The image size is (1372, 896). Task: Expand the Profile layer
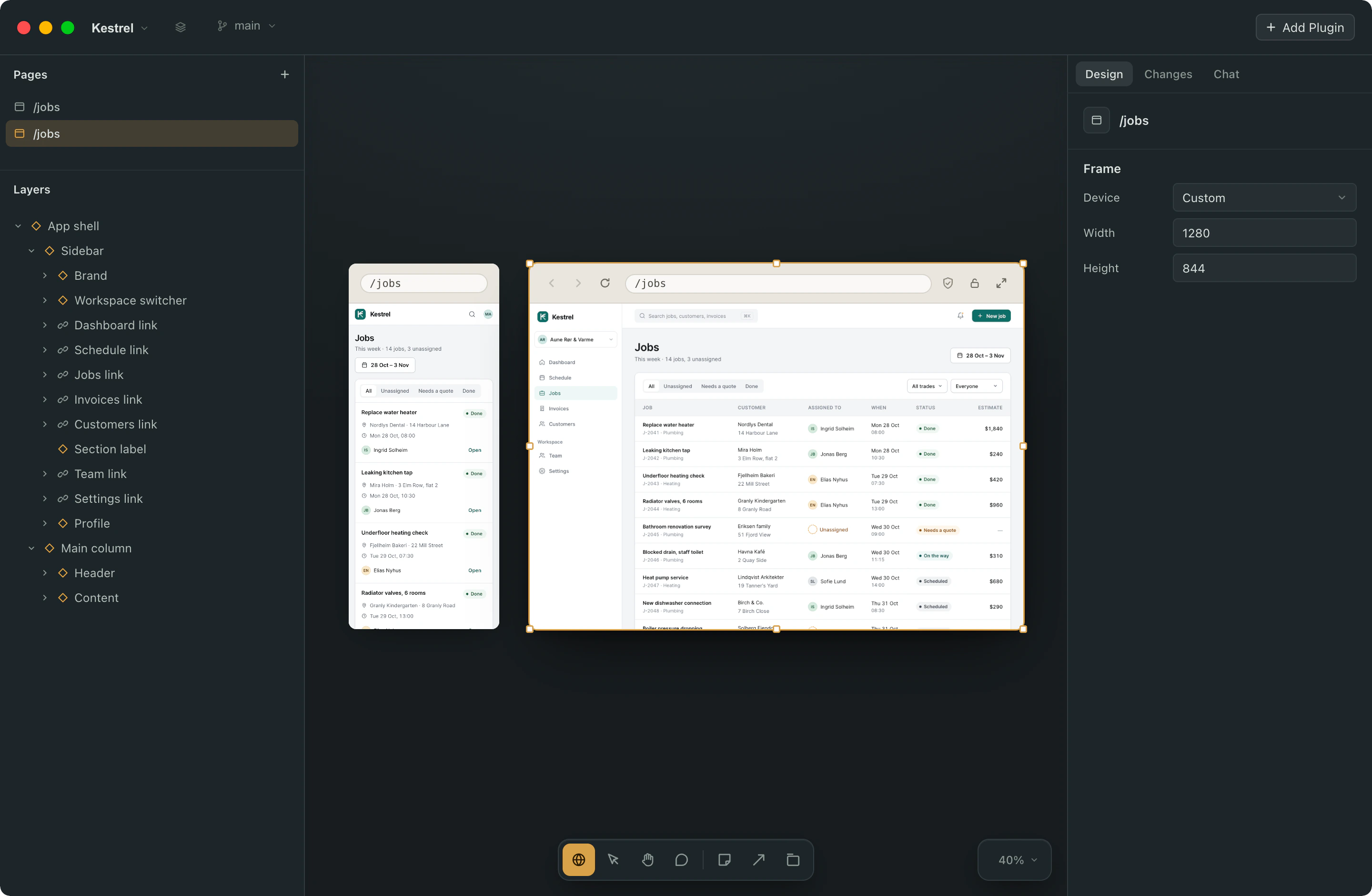tap(44, 523)
